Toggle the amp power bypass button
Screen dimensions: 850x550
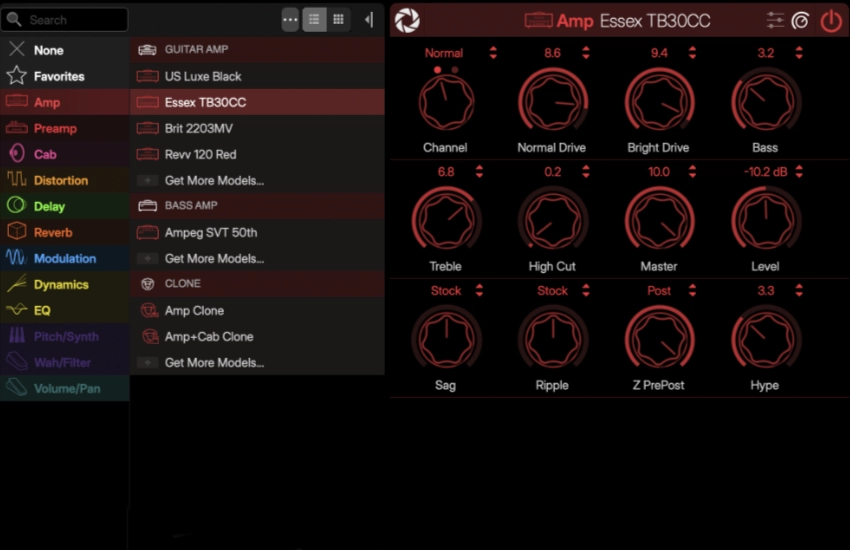[830, 21]
